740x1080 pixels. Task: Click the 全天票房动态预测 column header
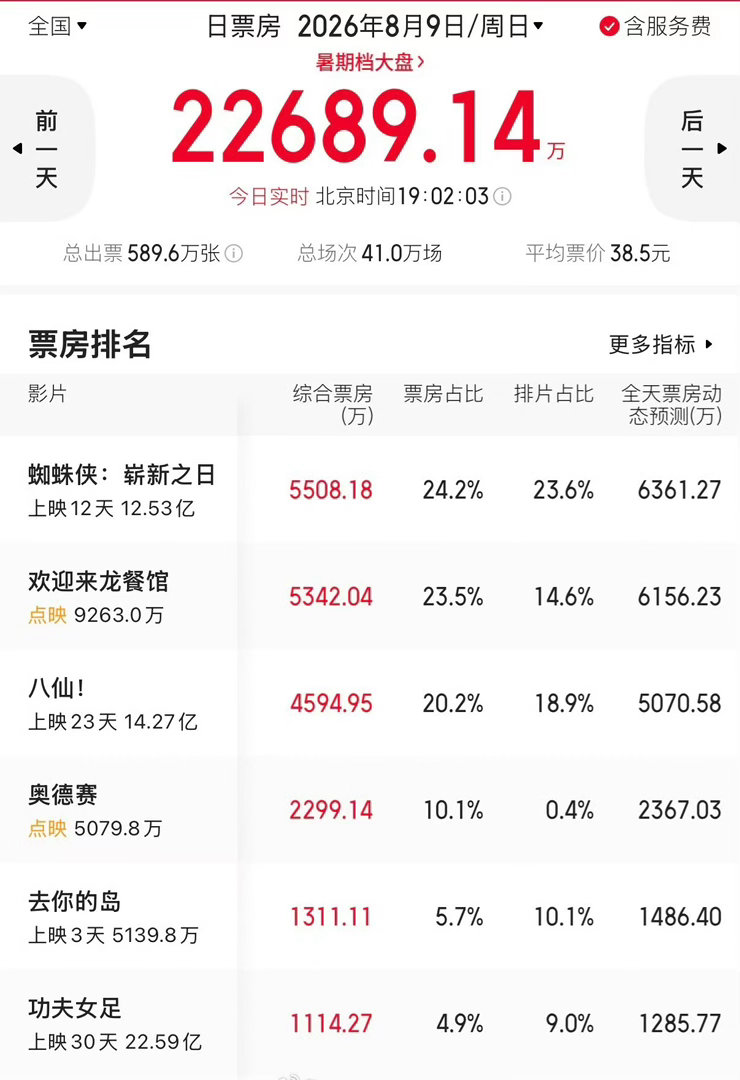[x=672, y=405]
